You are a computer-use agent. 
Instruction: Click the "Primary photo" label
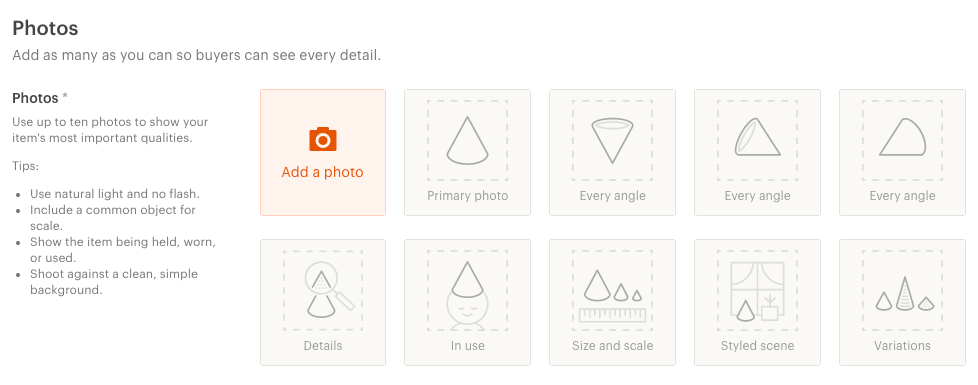click(x=467, y=196)
